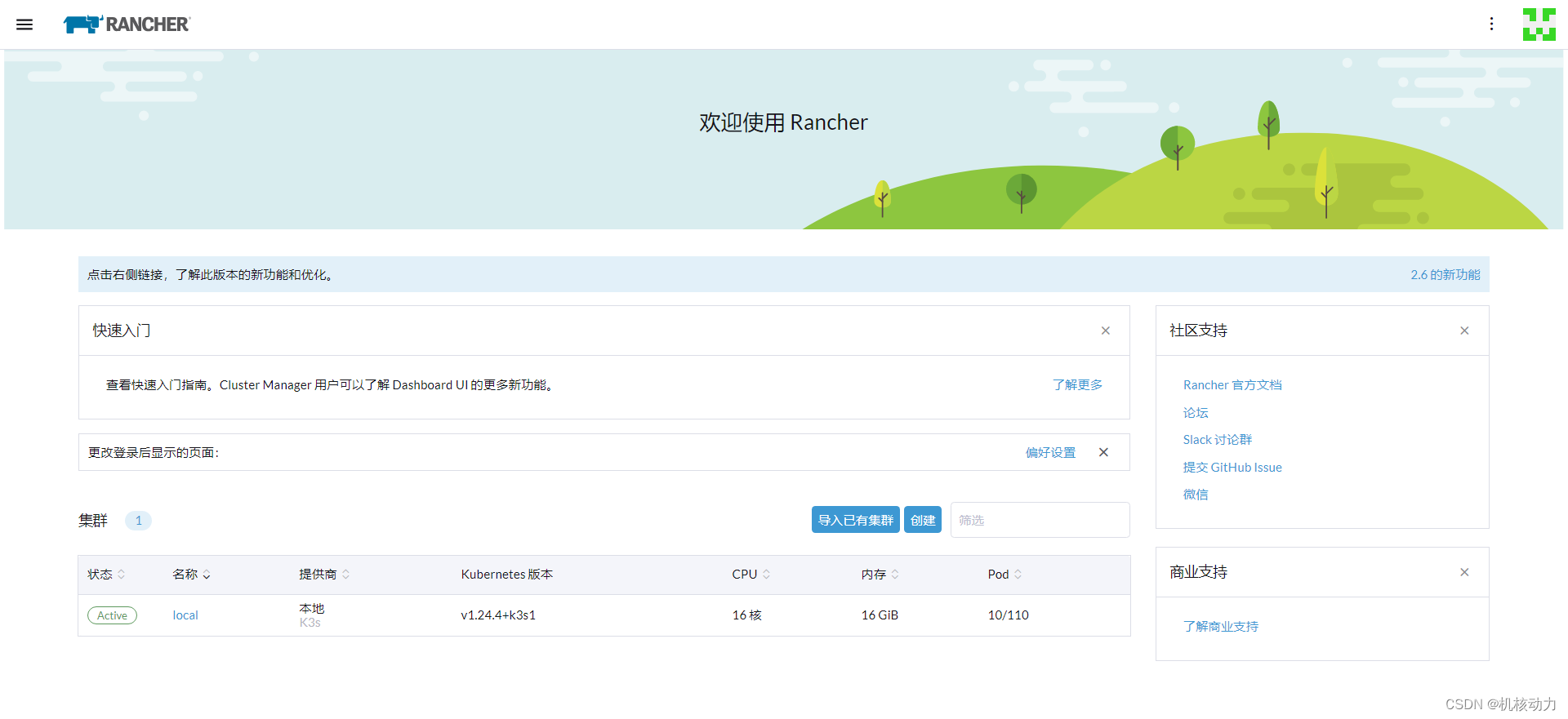Open the 提交 GitHub Issue link
Image resolution: width=1568 pixels, height=719 pixels.
[1232, 468]
